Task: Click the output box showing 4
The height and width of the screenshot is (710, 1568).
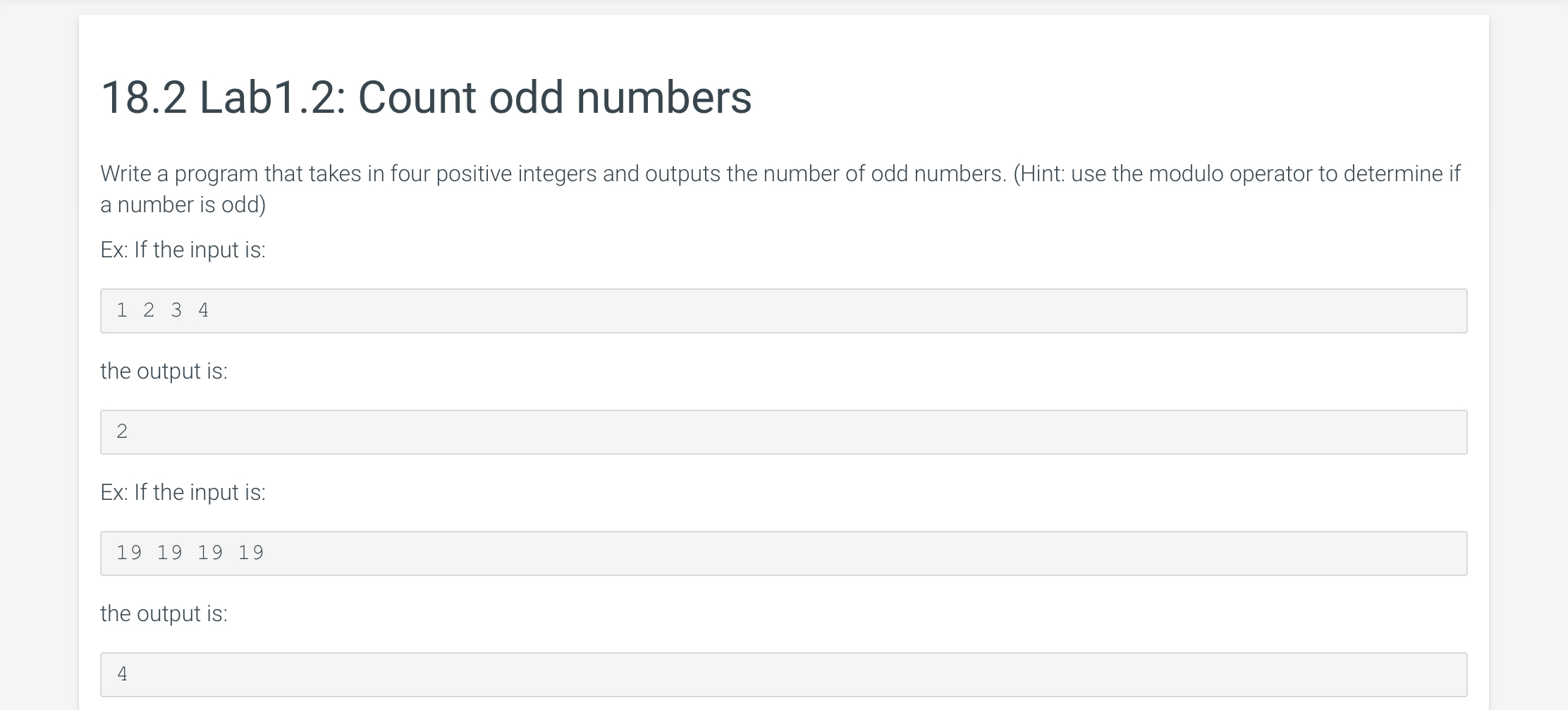Action: pos(784,675)
